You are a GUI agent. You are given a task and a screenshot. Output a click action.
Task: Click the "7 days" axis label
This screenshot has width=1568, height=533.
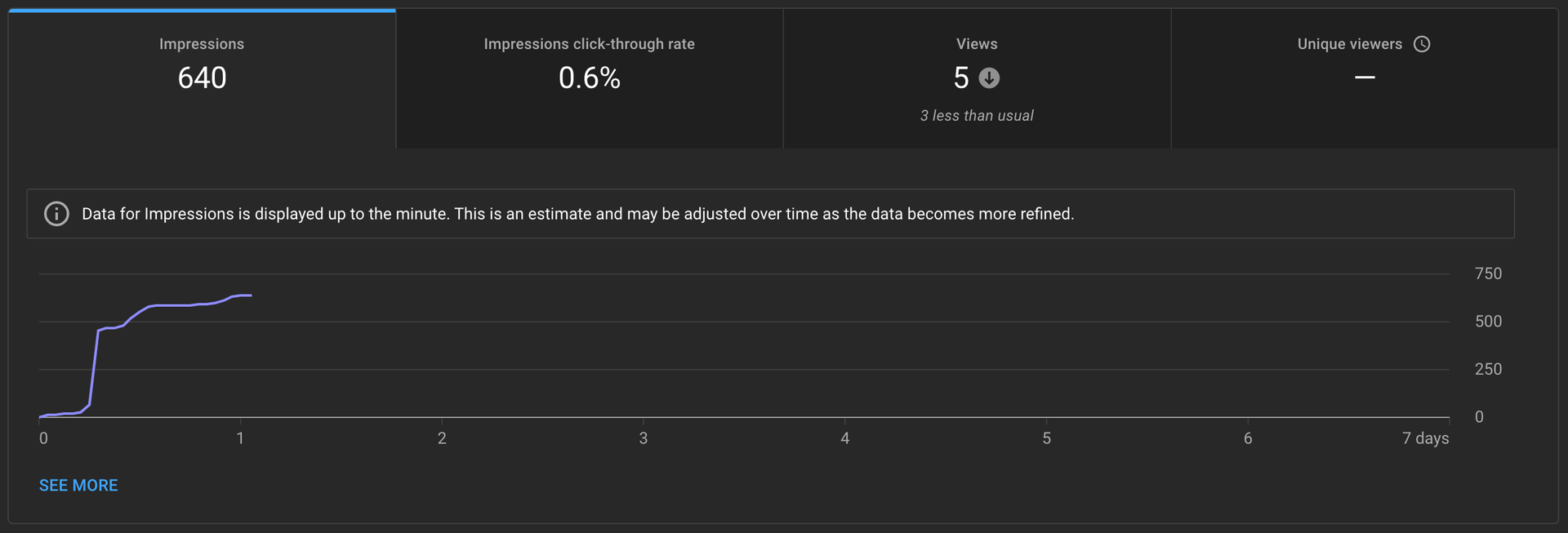tap(1425, 438)
